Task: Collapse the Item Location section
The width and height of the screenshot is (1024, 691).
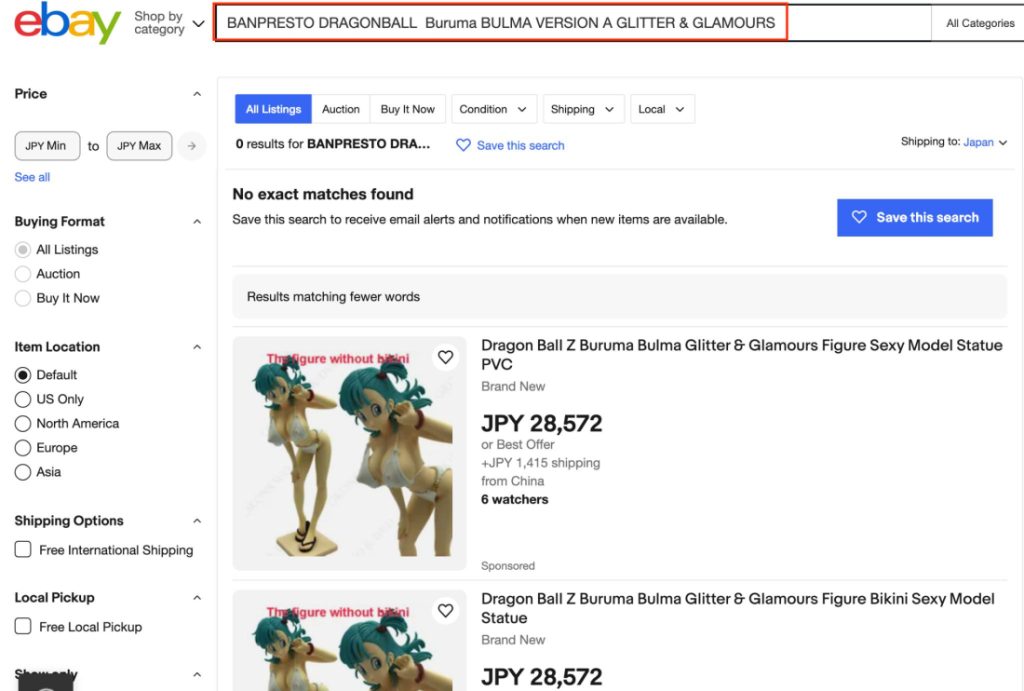Action: (197, 347)
